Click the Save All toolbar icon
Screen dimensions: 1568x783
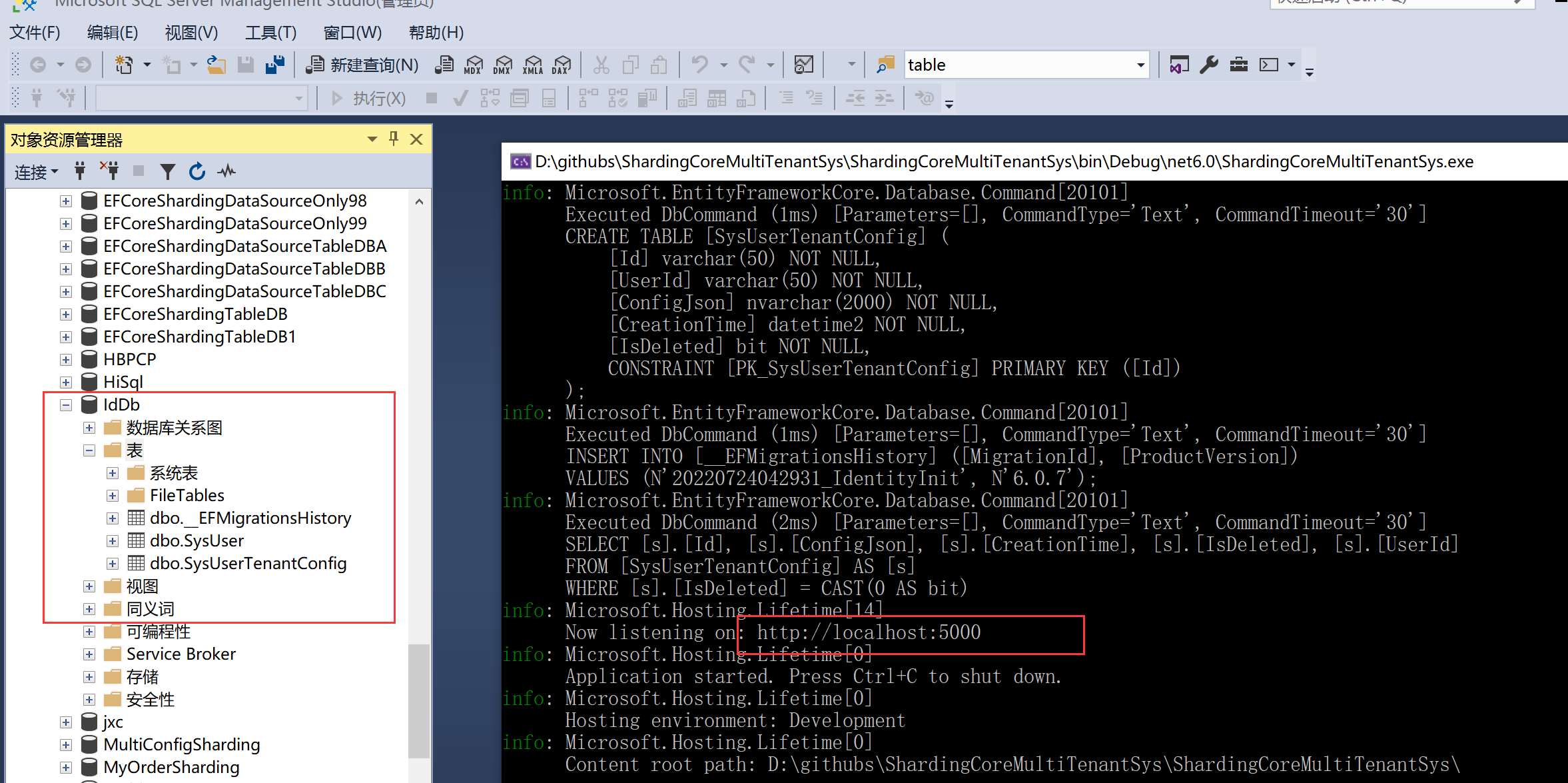coord(275,65)
